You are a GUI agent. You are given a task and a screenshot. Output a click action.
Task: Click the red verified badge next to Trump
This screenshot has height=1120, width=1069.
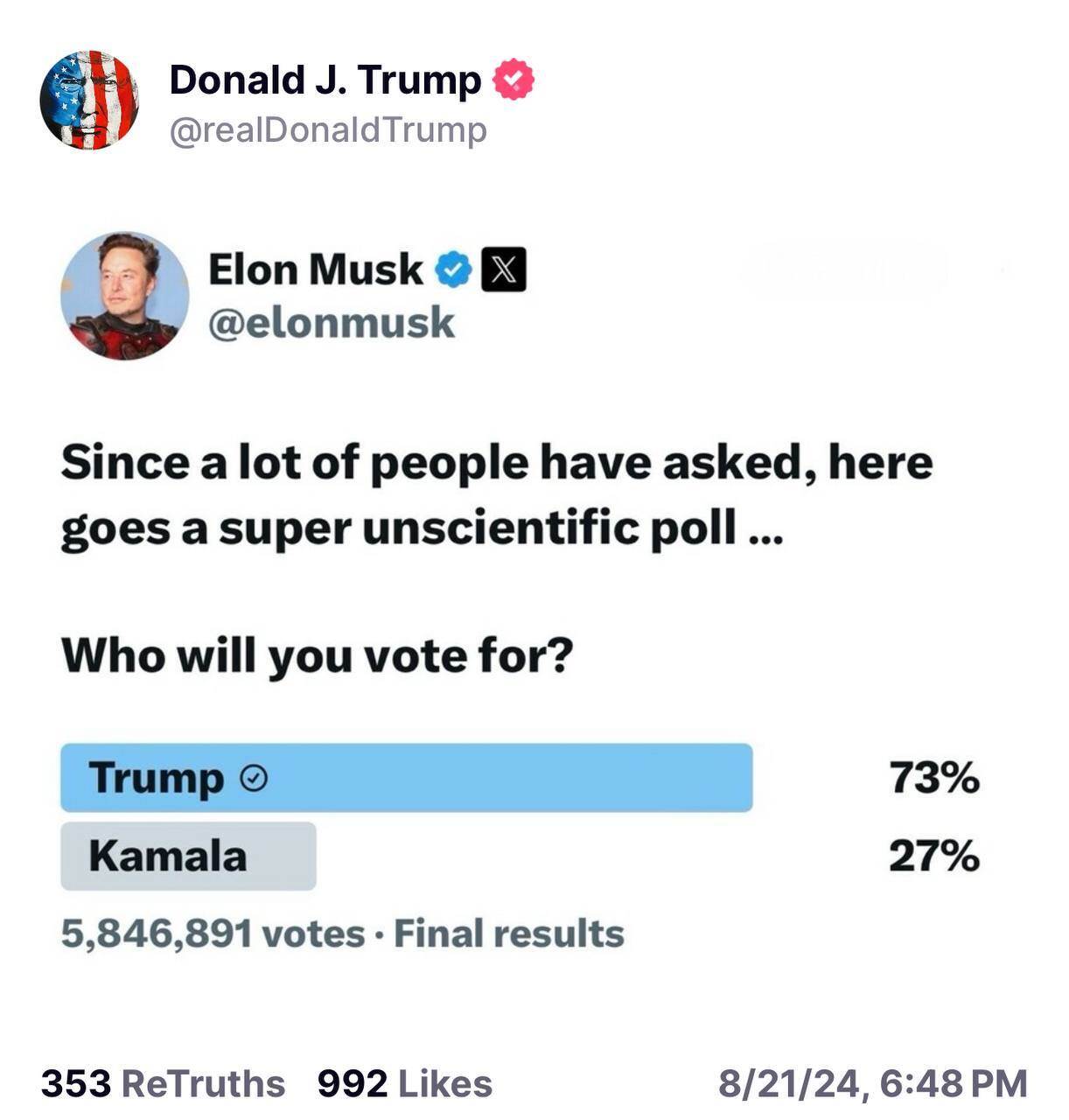[x=514, y=80]
